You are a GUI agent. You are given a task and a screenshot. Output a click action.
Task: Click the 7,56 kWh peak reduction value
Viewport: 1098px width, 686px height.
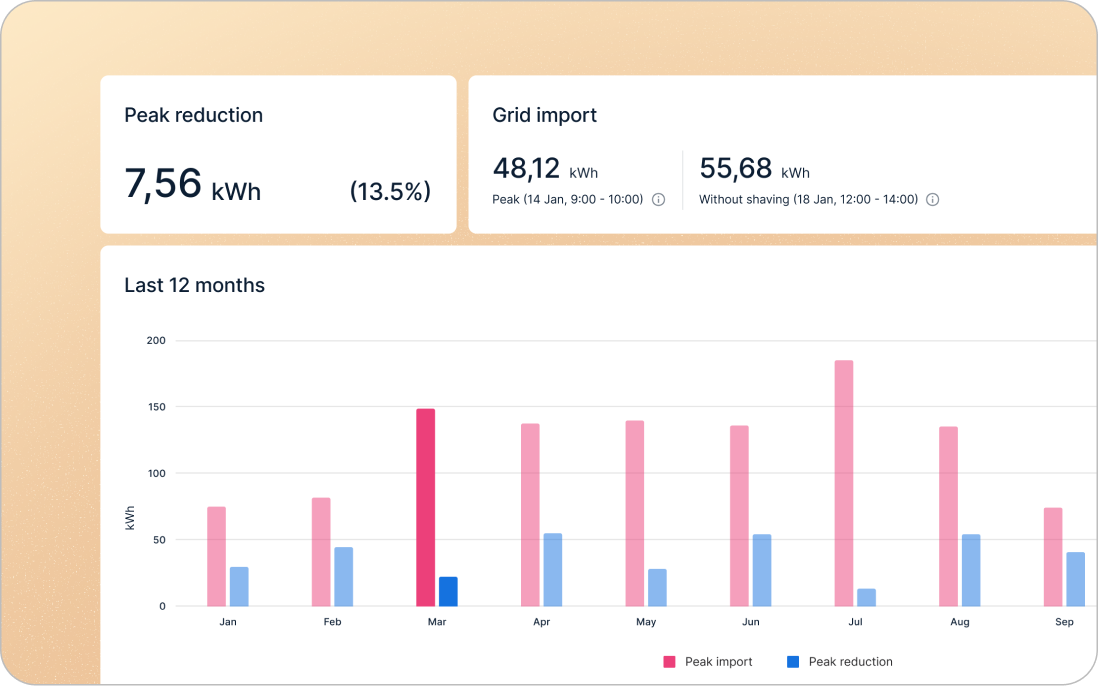point(192,185)
